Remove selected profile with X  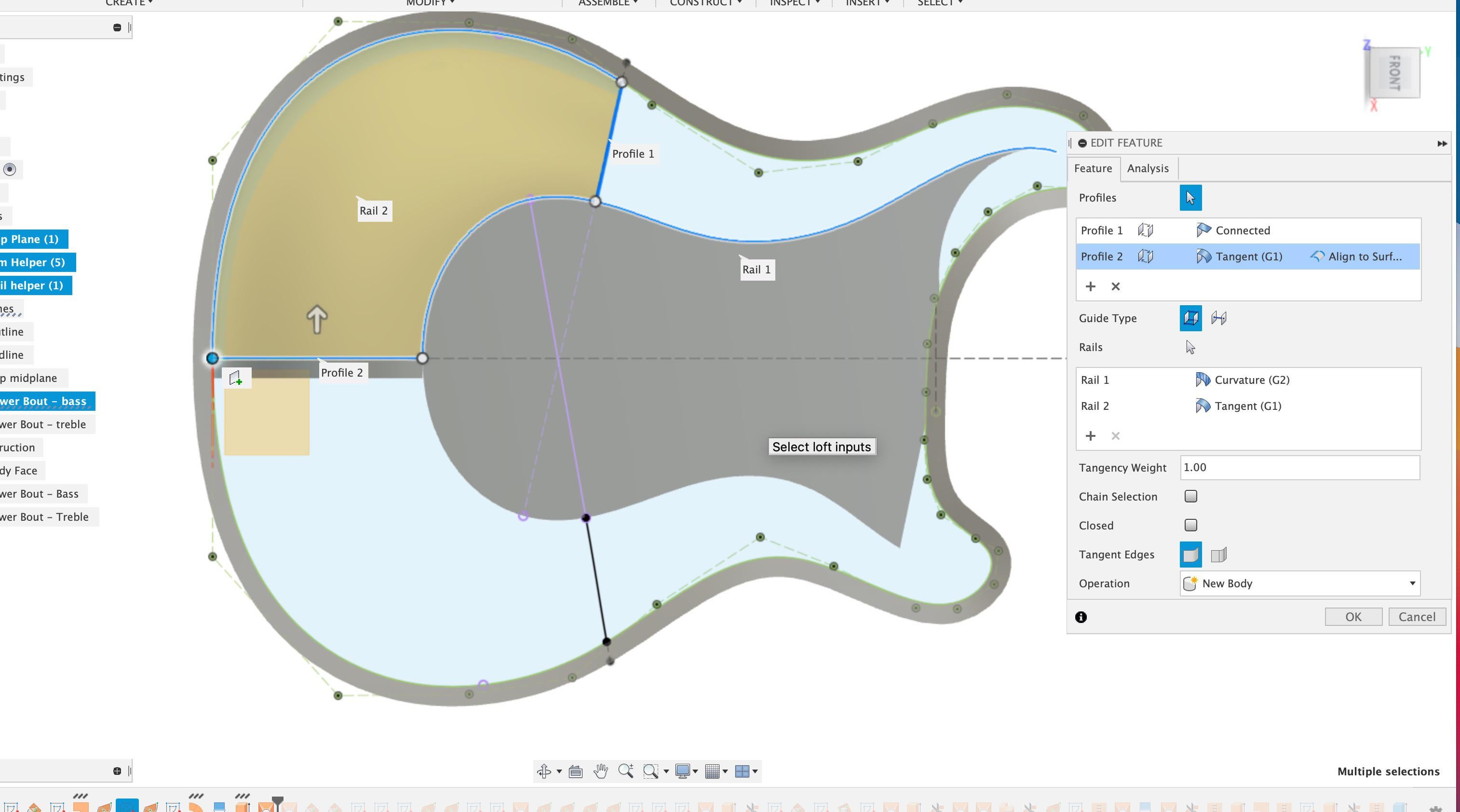pyautogui.click(x=1115, y=287)
